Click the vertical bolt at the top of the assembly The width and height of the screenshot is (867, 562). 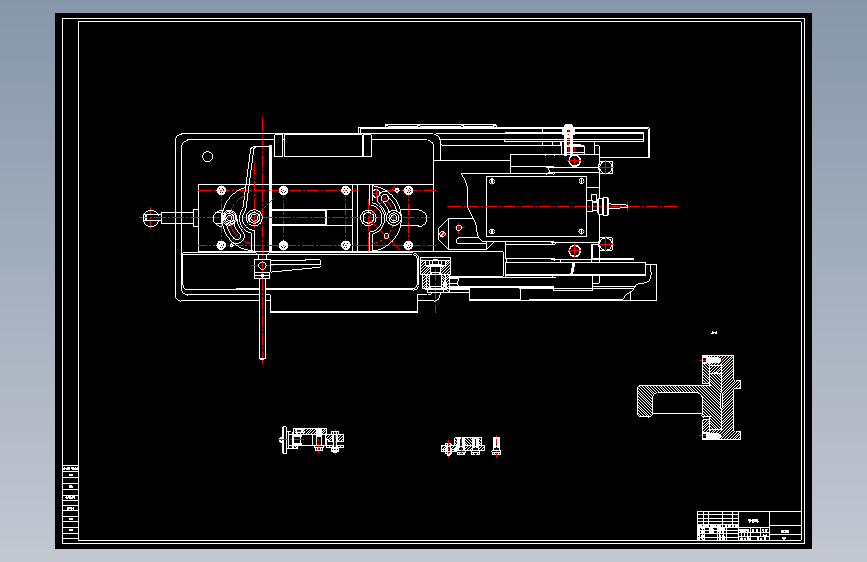click(569, 141)
